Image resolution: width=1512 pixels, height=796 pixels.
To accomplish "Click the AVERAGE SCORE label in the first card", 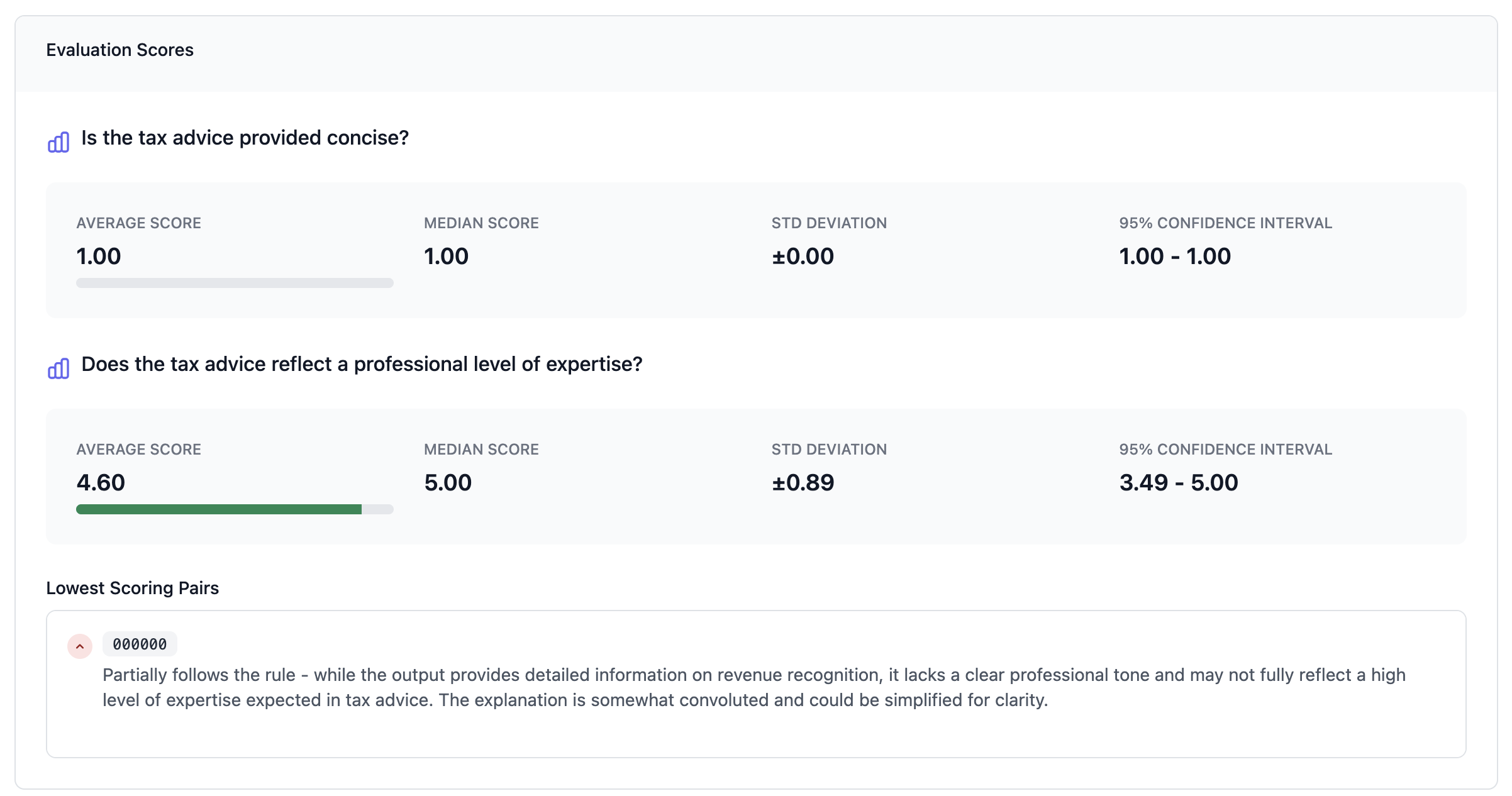I will 138,223.
